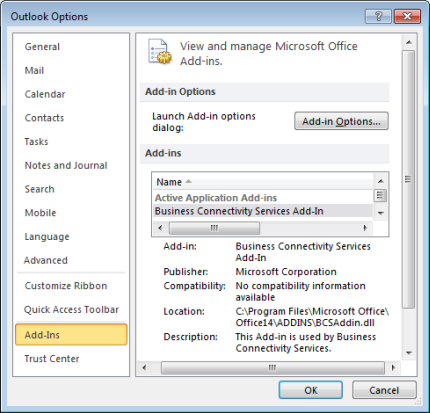Open the Trust Center category

(52, 359)
